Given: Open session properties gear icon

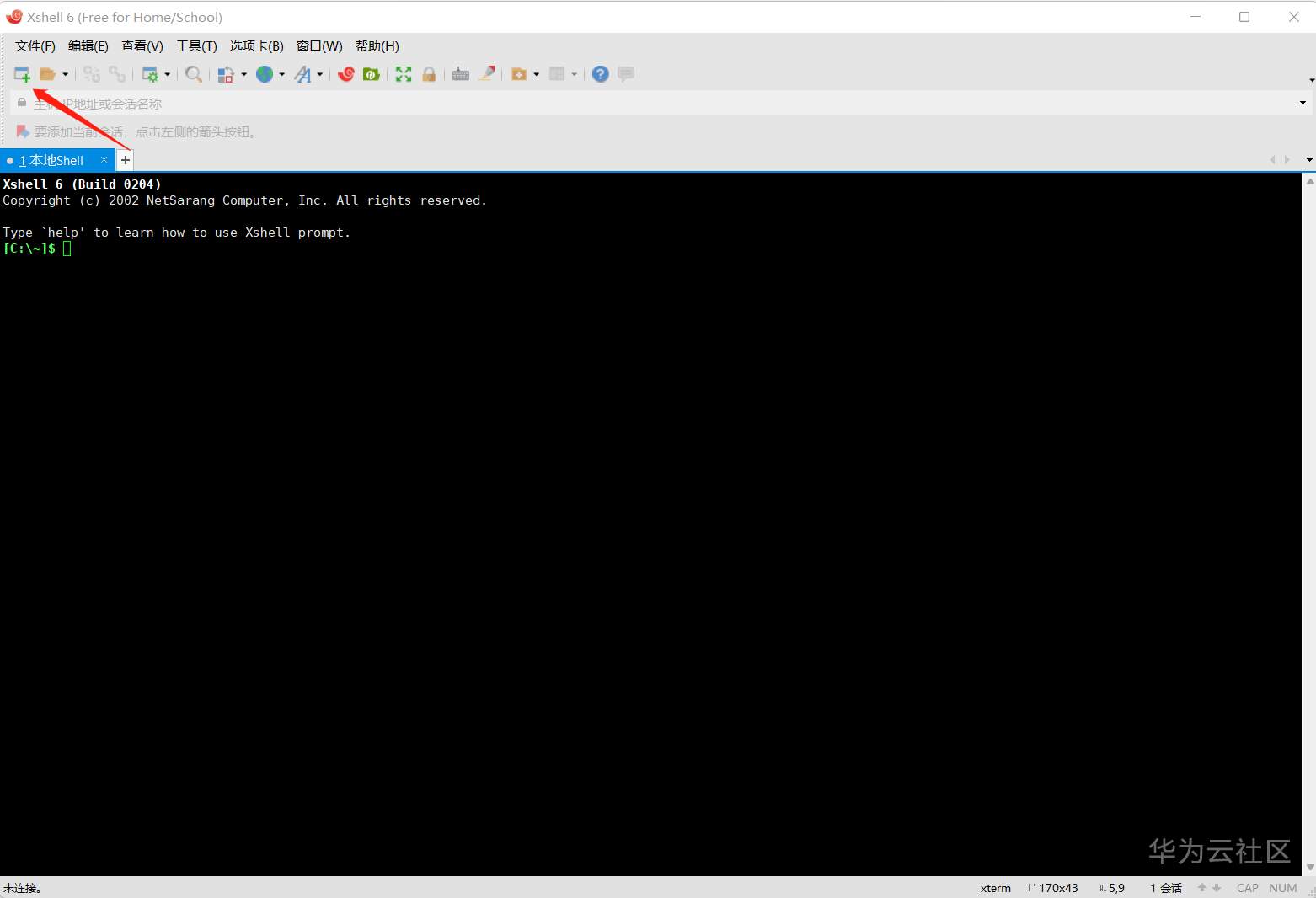Looking at the screenshot, I should tap(150, 74).
